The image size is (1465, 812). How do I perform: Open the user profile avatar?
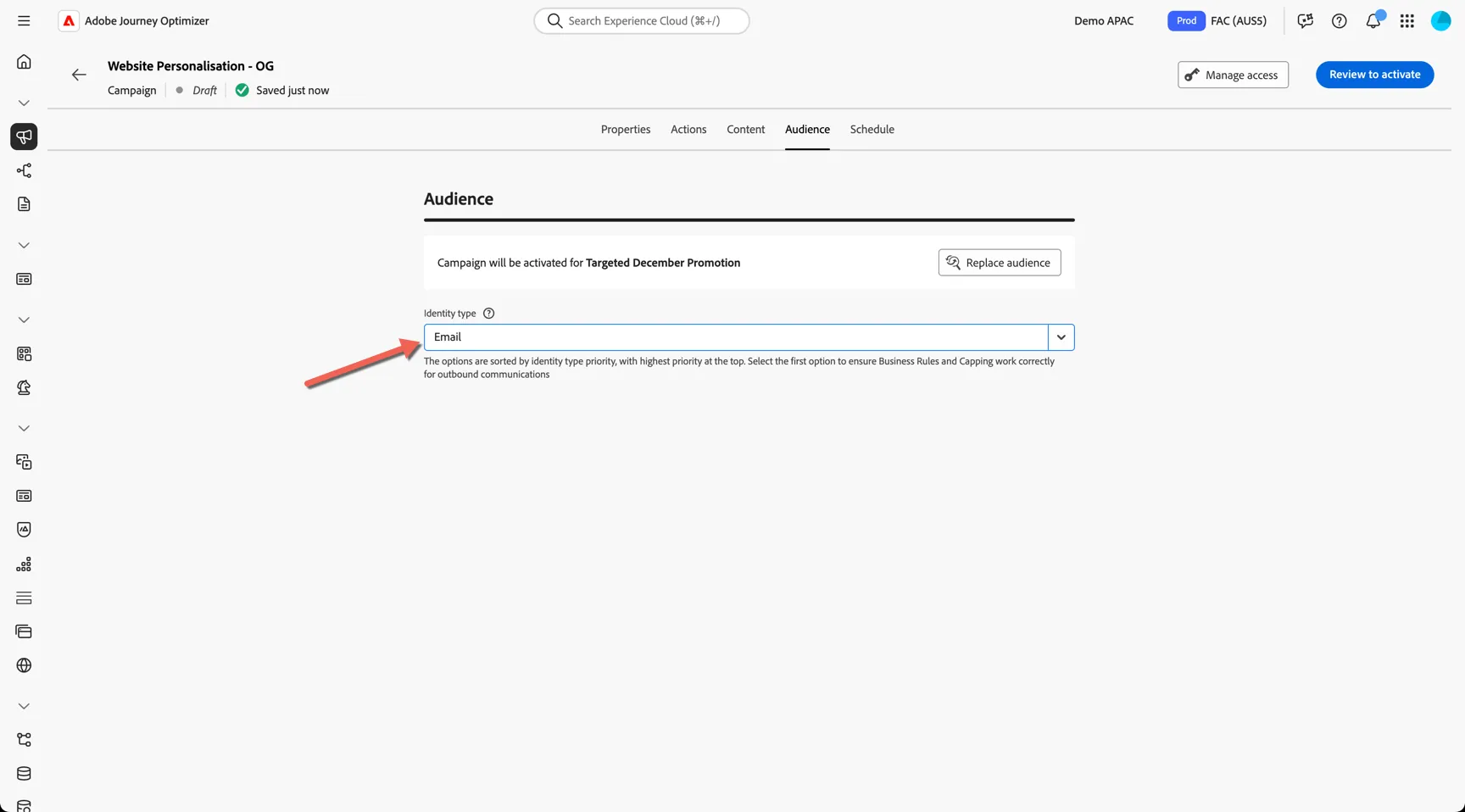click(1441, 20)
